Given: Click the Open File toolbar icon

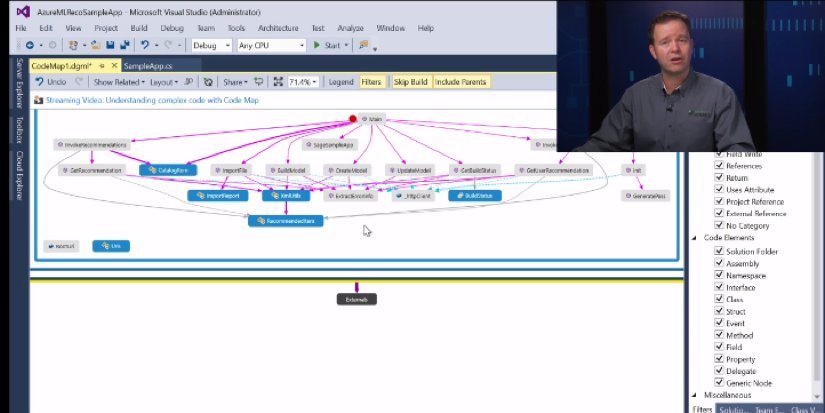Looking at the screenshot, I should pyautogui.click(x=96, y=45).
